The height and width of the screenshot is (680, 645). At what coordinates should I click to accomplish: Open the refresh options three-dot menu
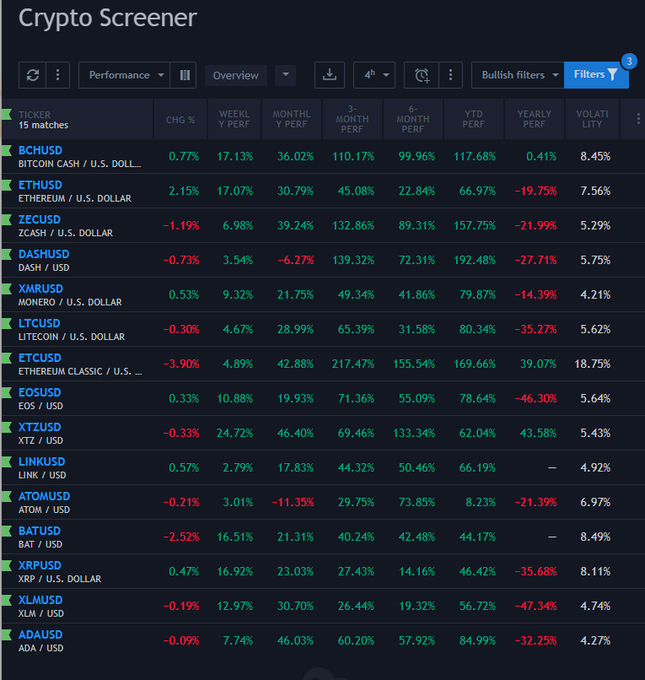point(58,75)
